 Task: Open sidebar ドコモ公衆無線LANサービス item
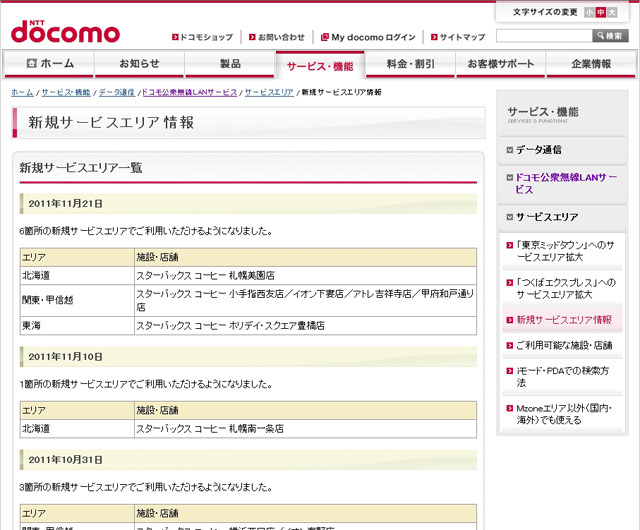(x=566, y=183)
